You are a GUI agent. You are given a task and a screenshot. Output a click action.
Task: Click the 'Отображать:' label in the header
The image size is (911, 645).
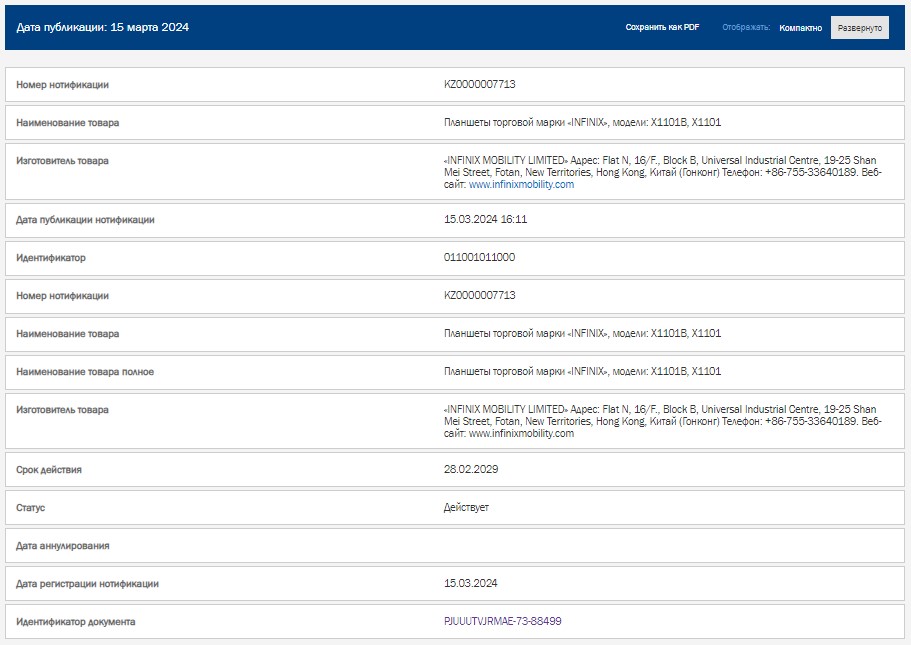(746, 27)
